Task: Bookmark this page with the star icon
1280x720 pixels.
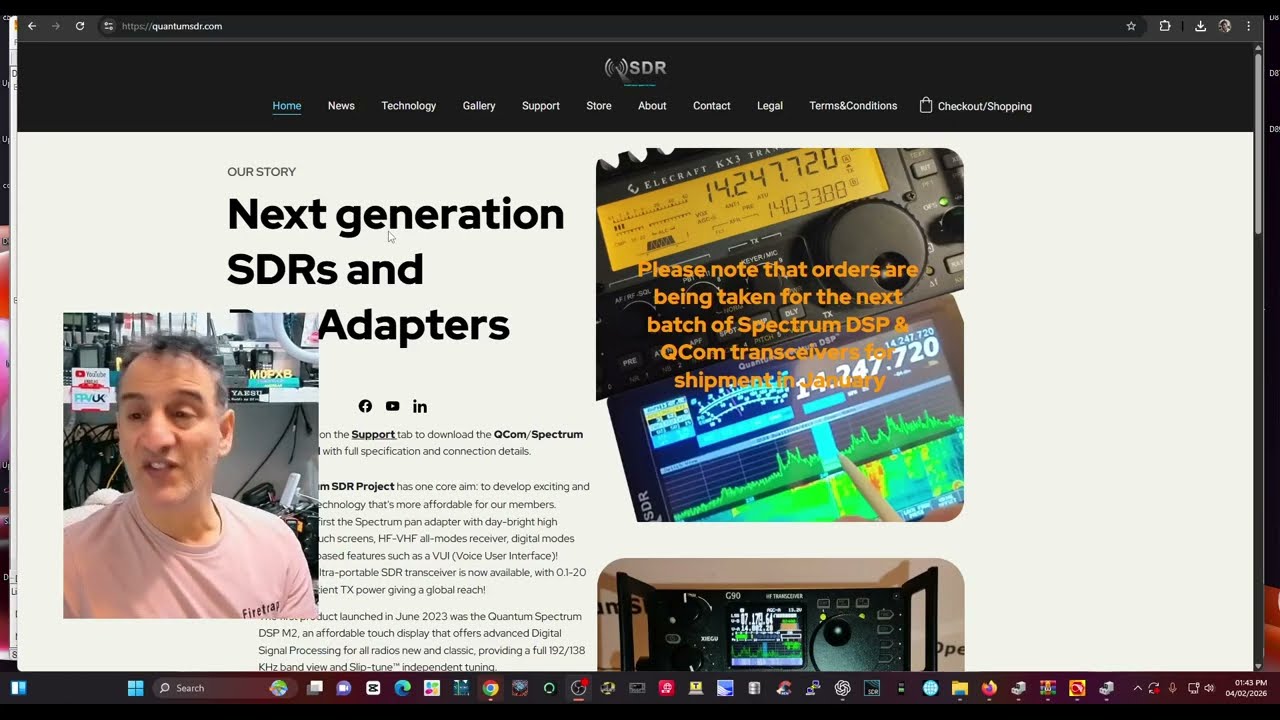Action: (1131, 26)
